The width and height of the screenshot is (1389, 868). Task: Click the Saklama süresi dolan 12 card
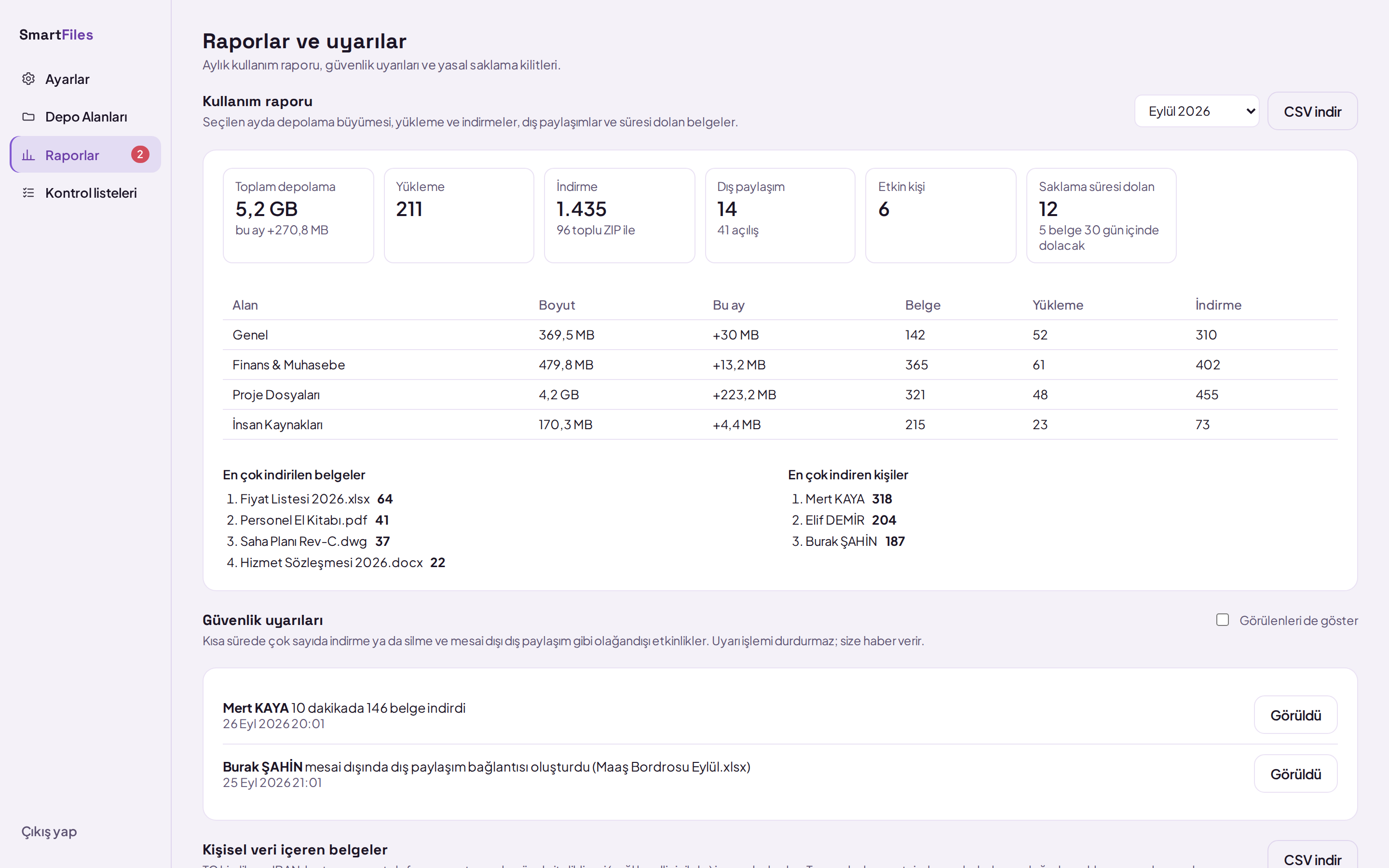pos(1101,216)
